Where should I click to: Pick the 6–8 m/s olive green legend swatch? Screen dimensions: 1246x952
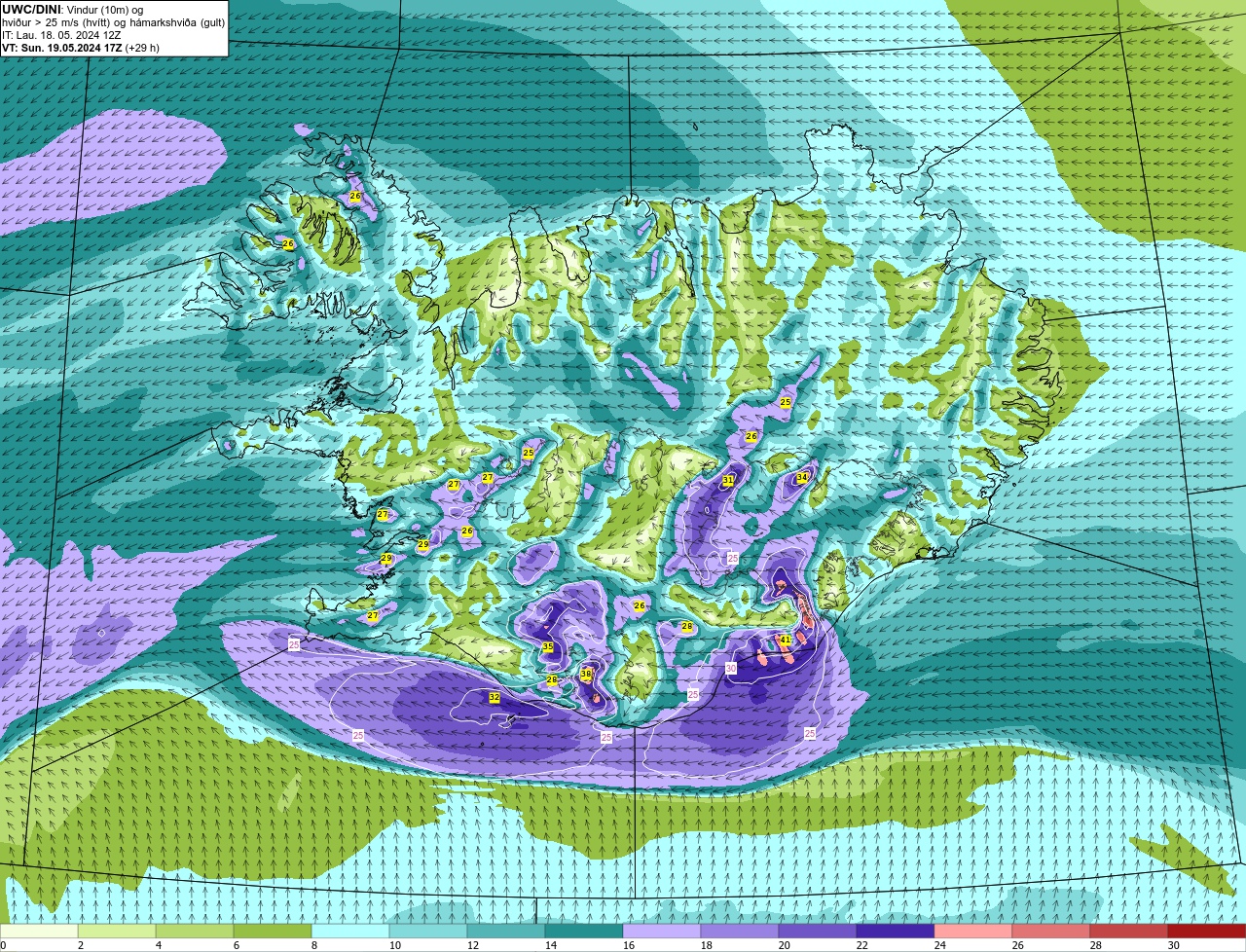point(273,932)
